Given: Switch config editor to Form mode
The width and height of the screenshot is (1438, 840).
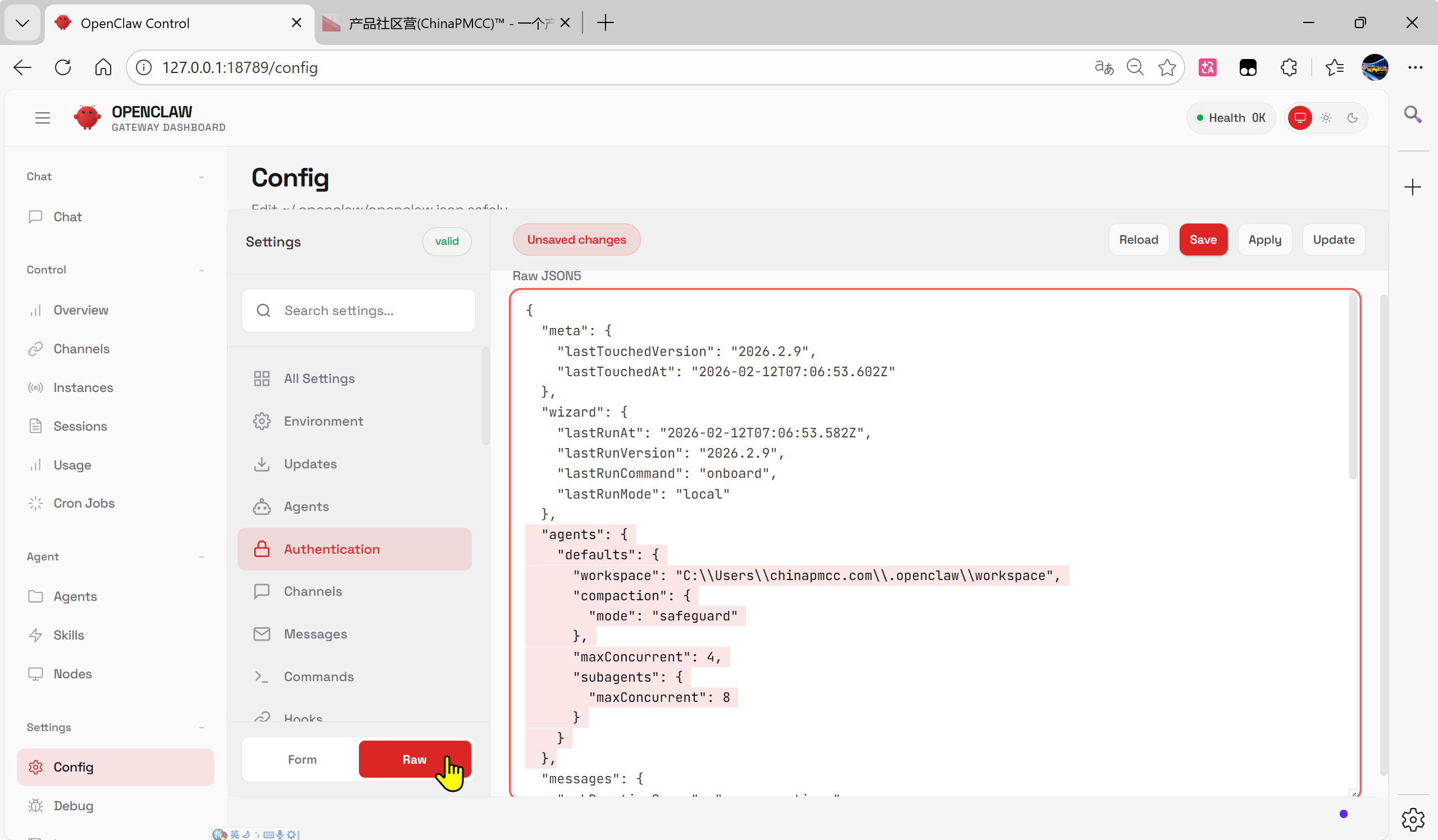Looking at the screenshot, I should pyautogui.click(x=302, y=759).
